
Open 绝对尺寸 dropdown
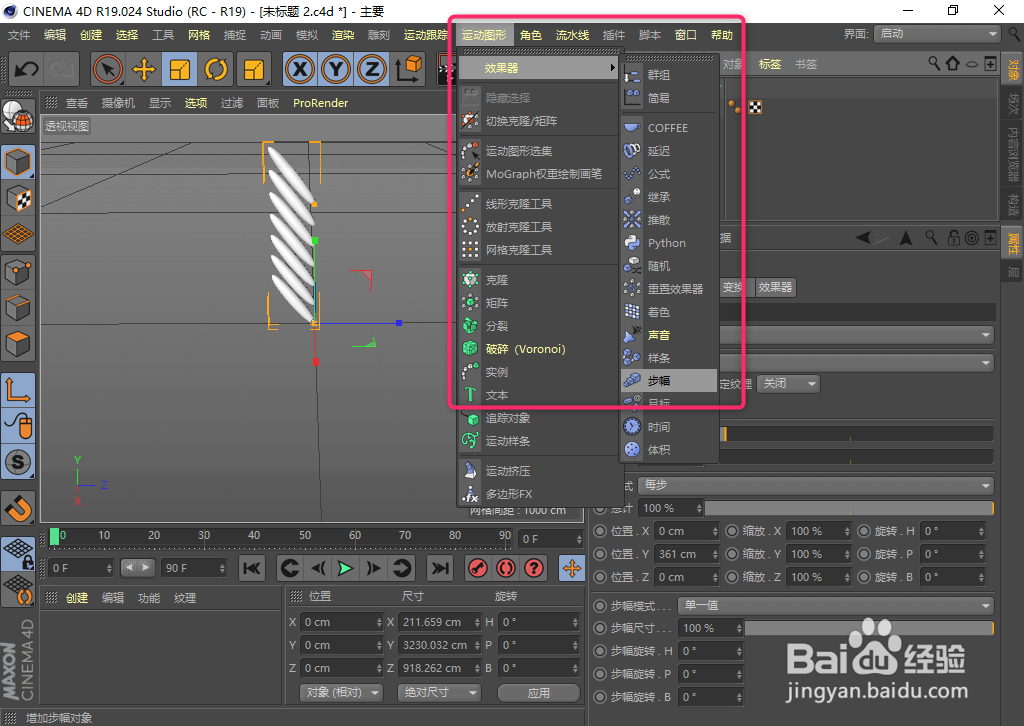tap(439, 692)
